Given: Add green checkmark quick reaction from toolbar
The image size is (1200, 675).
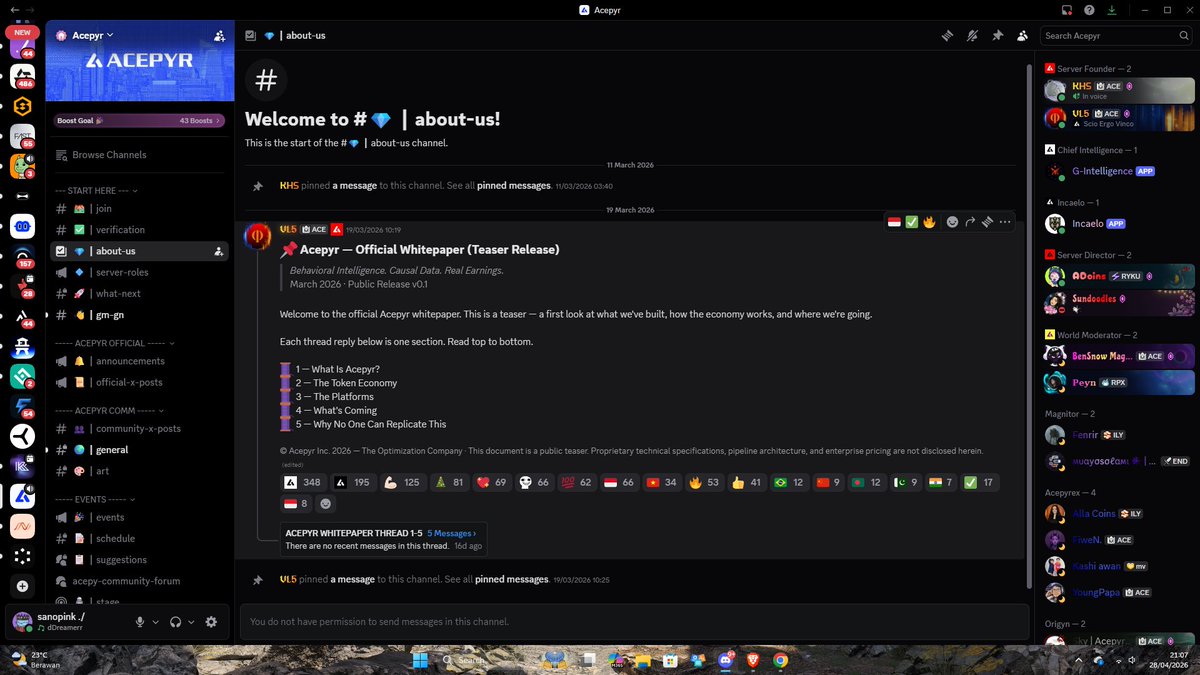Looking at the screenshot, I should click(912, 222).
